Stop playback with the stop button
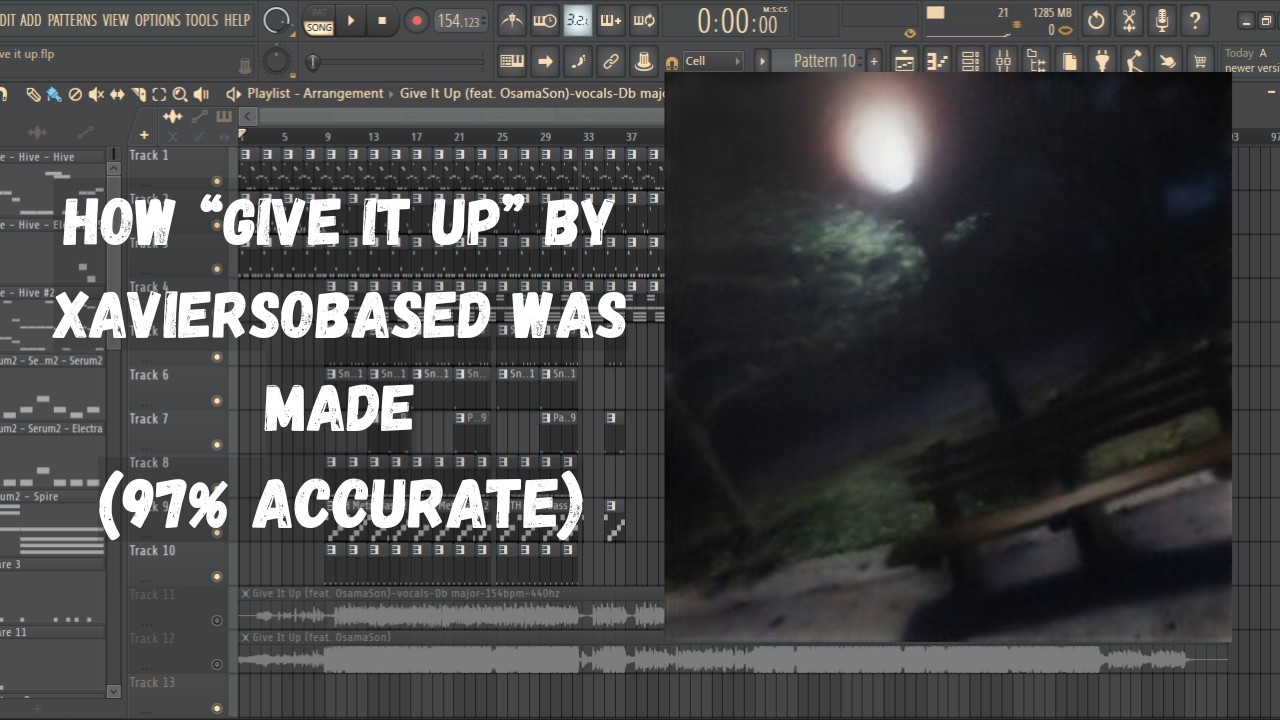This screenshot has height=720, width=1280. [382, 20]
